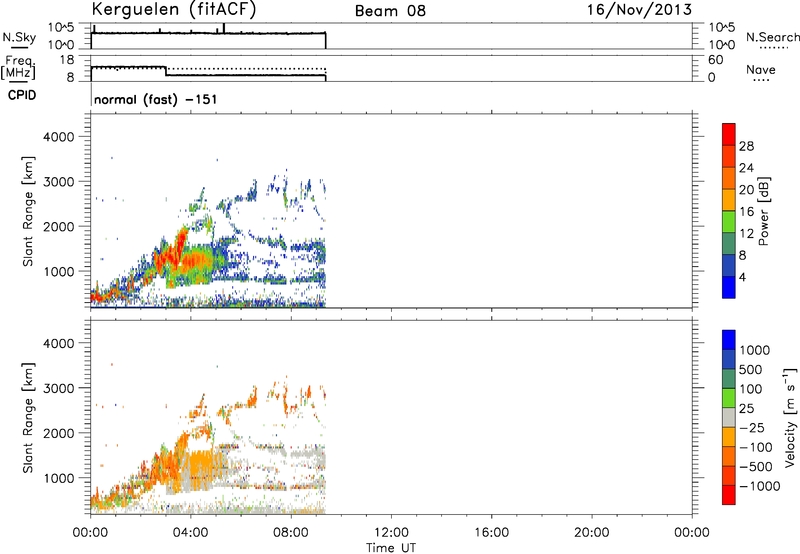This screenshot has height=554, width=800.
Task: Click the frequency step-down near 03:00
Action: (x=166, y=71)
